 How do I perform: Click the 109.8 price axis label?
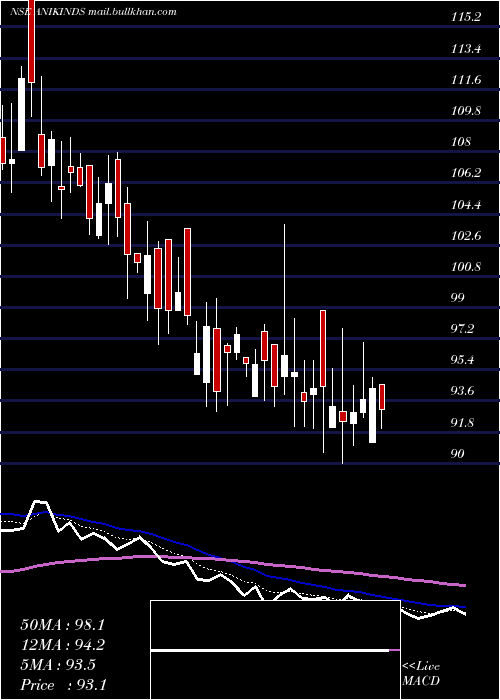coord(466,111)
